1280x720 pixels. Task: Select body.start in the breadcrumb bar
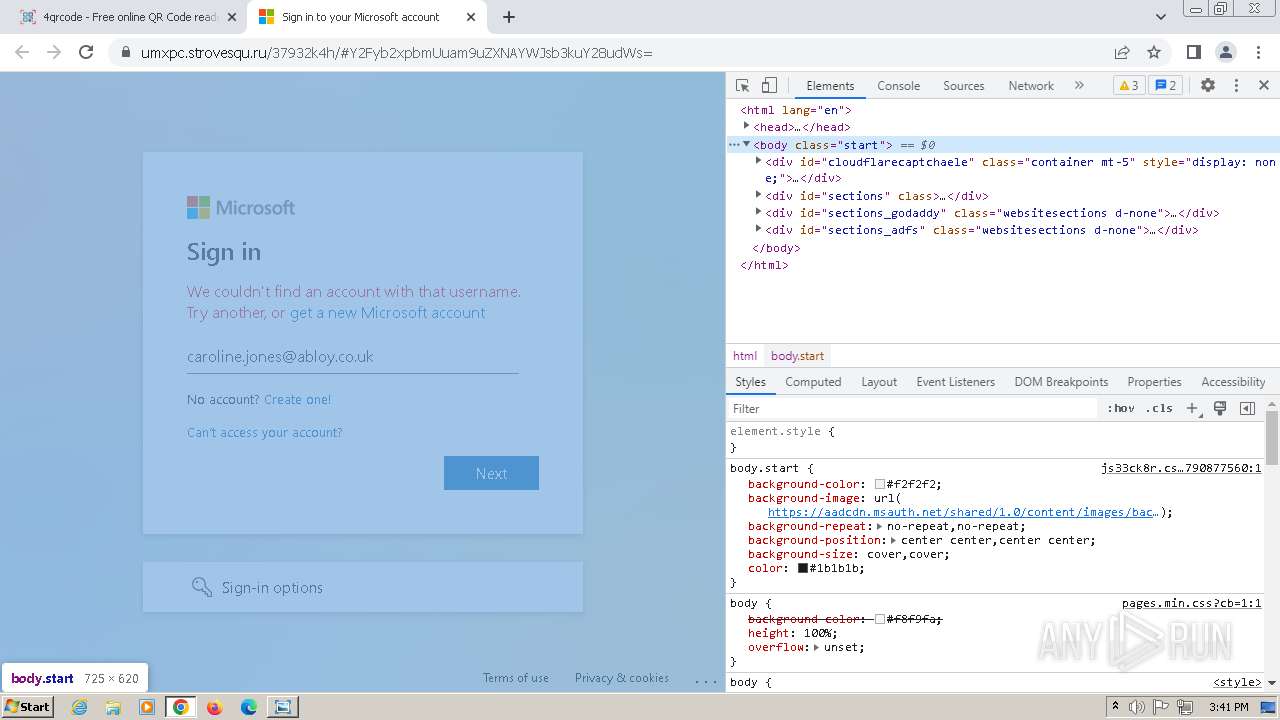tap(797, 356)
